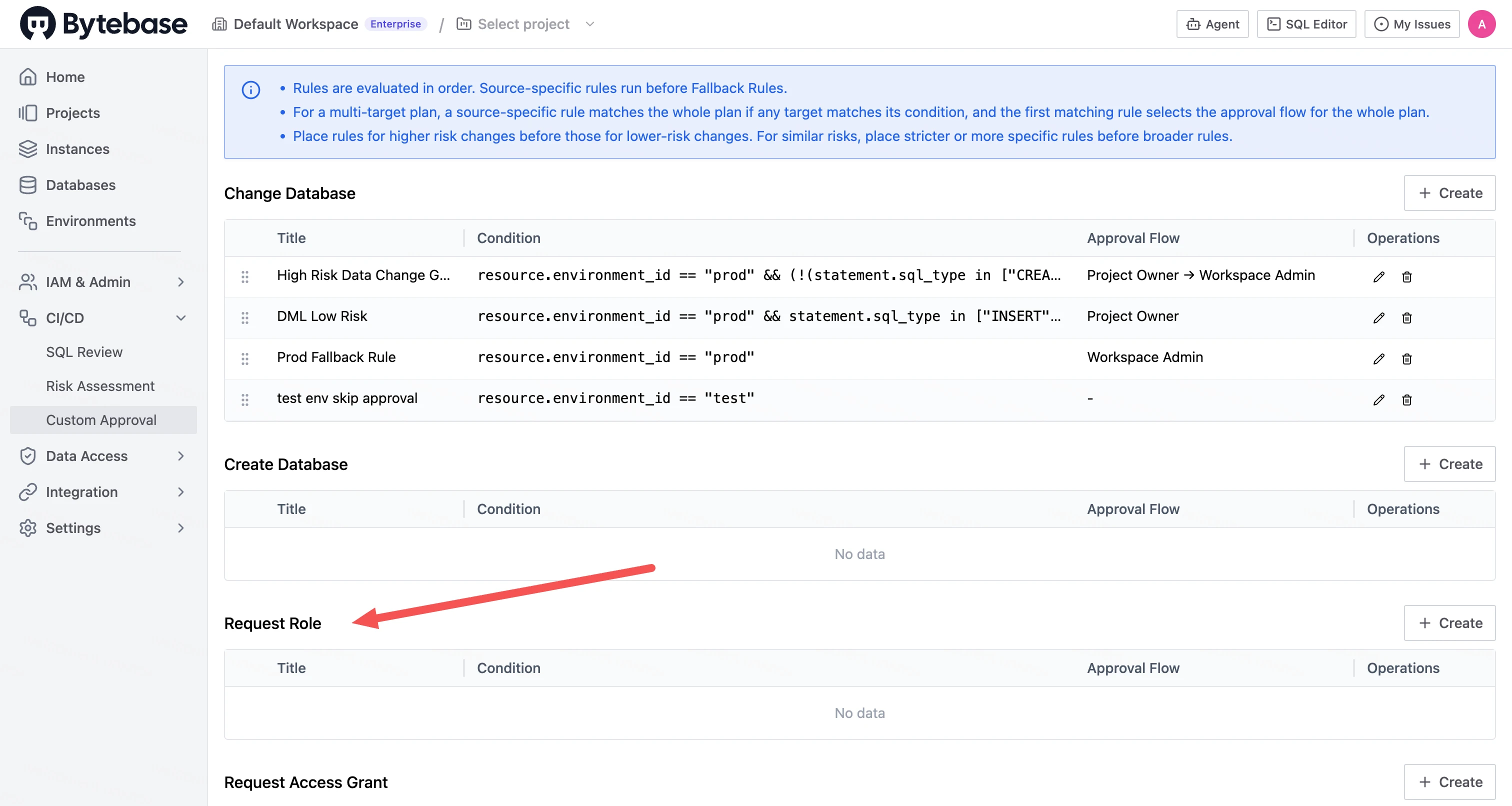Delete the DML Low Risk rule

(x=1406, y=317)
